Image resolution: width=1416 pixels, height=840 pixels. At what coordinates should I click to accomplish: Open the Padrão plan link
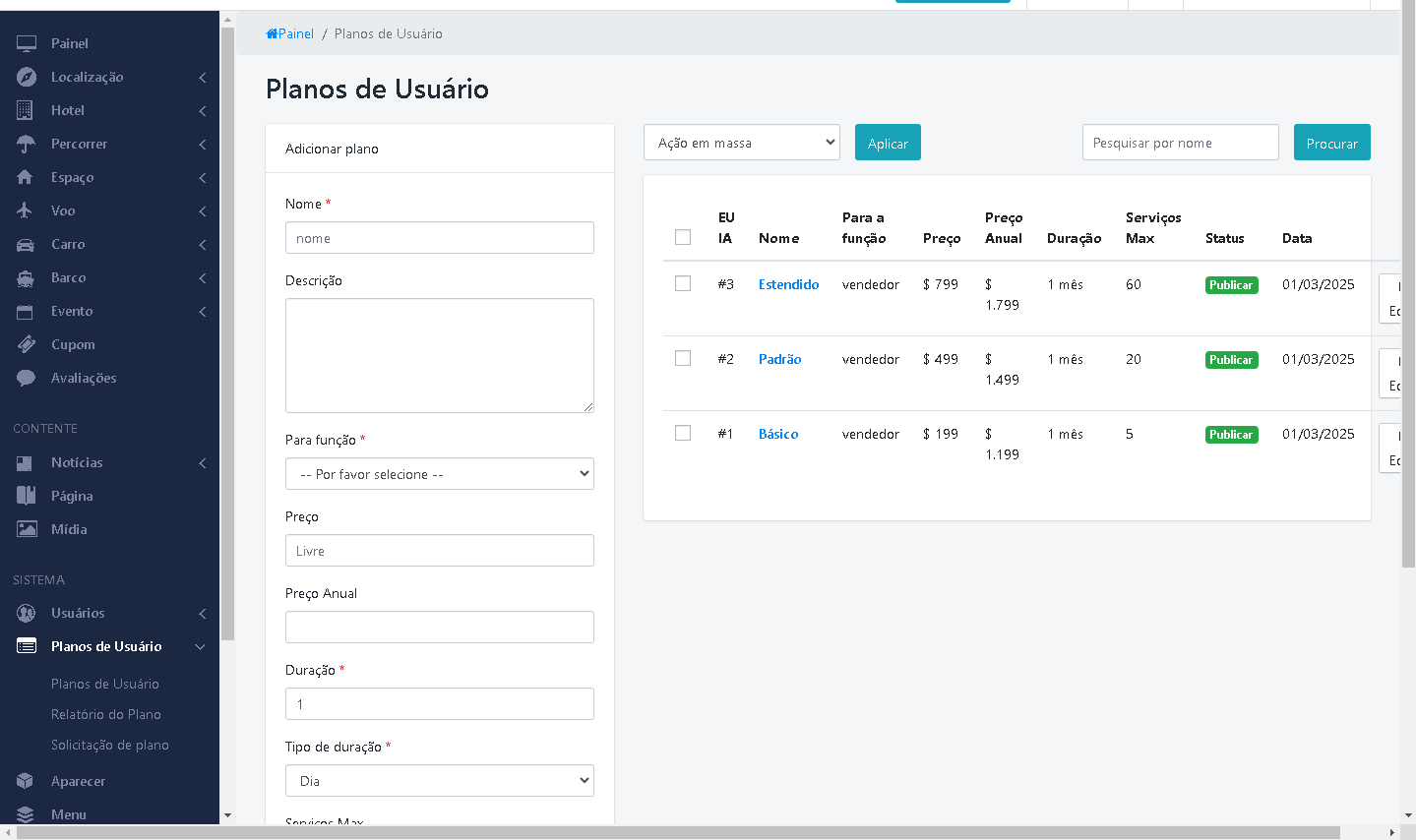point(779,359)
